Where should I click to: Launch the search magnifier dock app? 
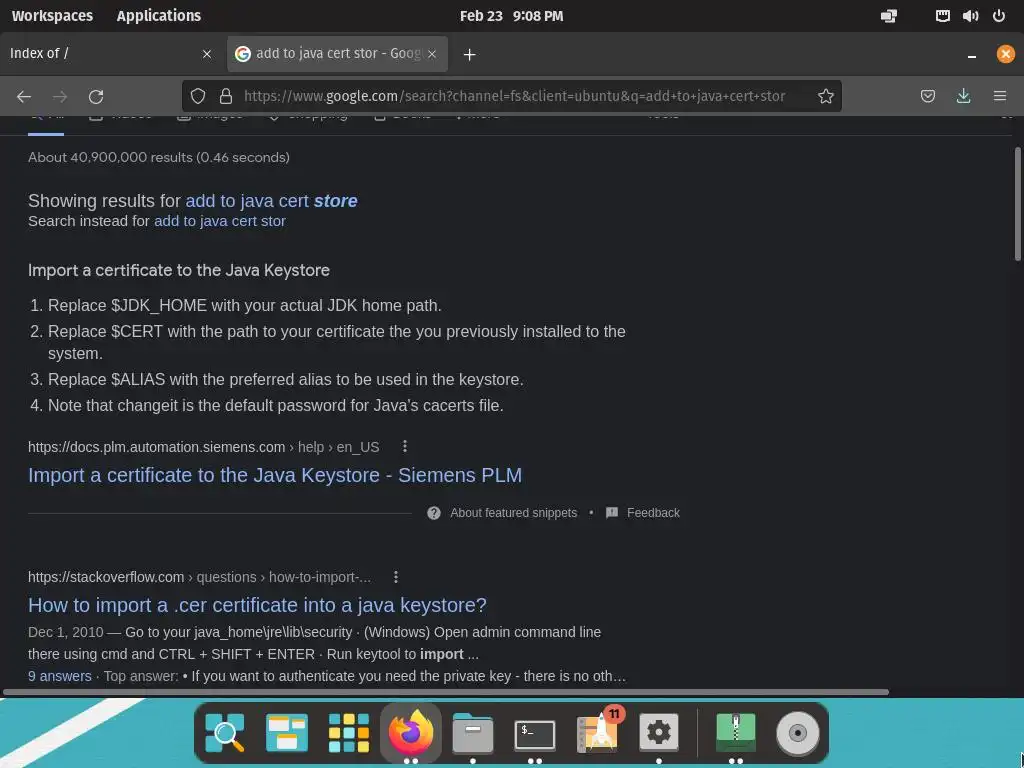click(x=225, y=732)
